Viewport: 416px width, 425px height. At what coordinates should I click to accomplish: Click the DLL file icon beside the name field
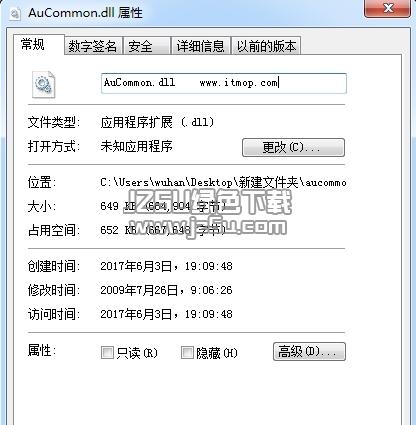pos(43,85)
